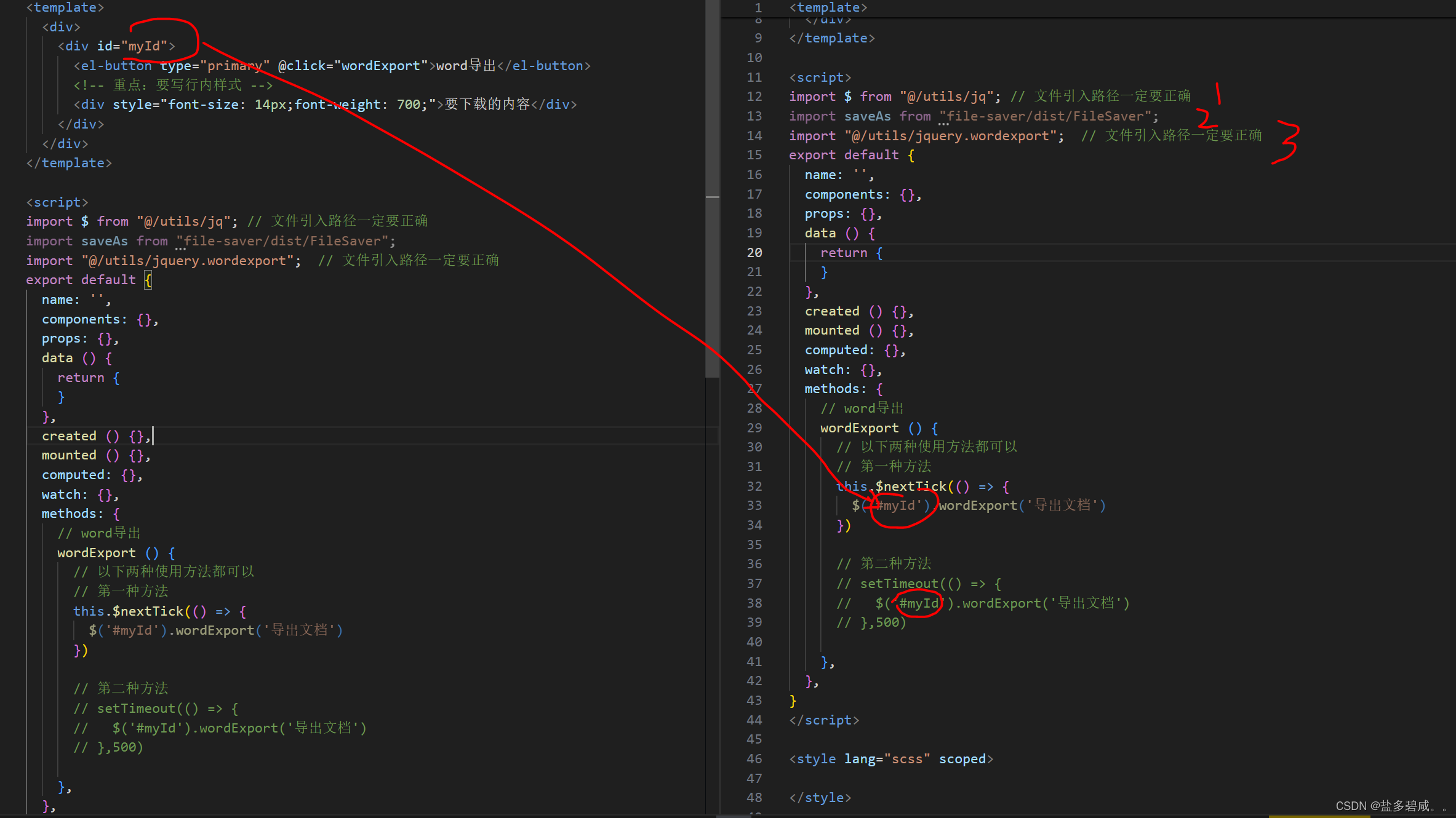This screenshot has width=1456, height=818.
Task: Click 'methods: {' in left pane
Action: [81, 514]
